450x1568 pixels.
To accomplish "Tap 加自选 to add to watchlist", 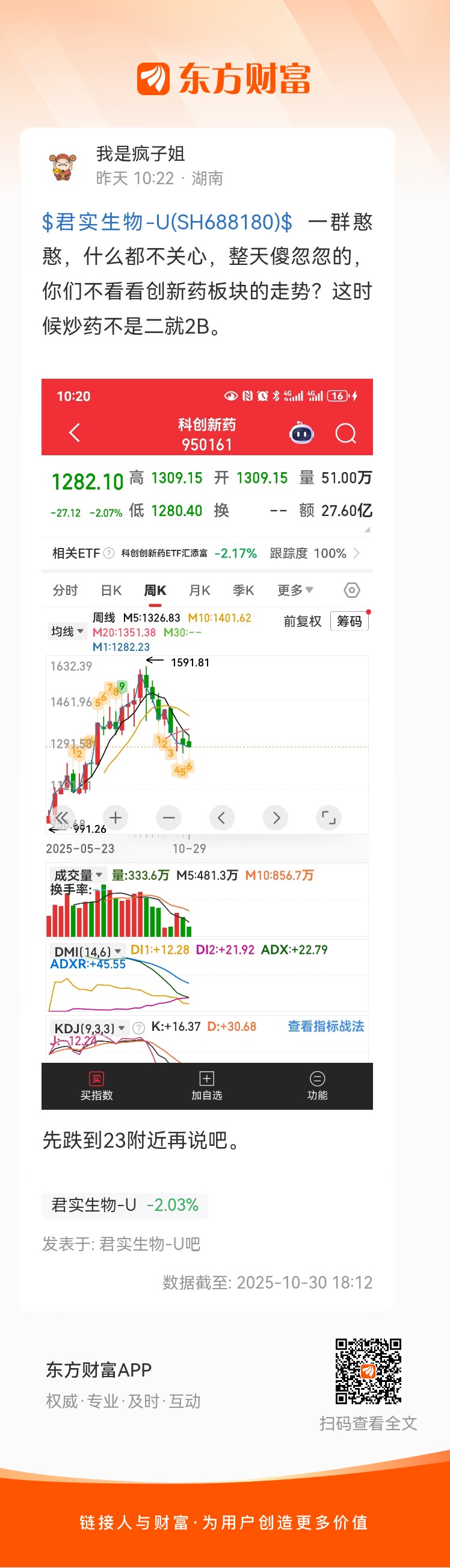I will pos(207,1086).
